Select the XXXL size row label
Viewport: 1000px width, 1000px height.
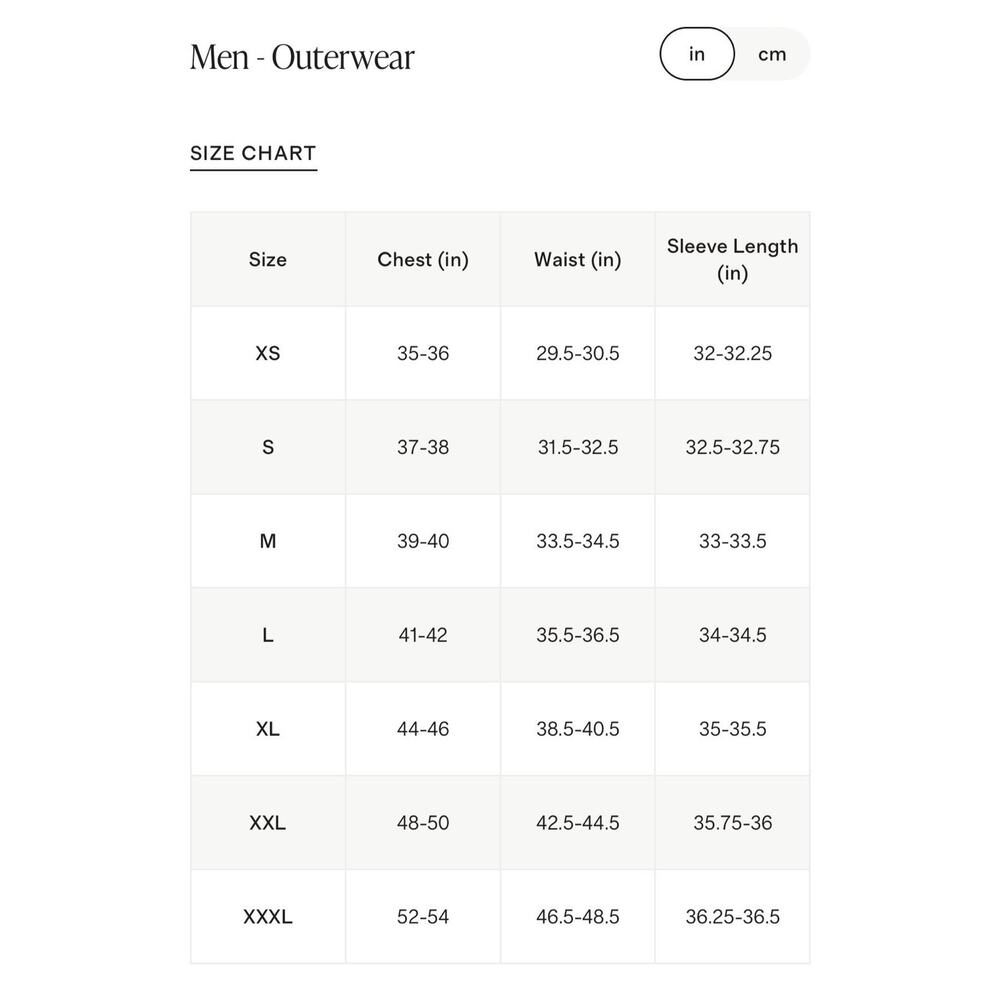[268, 916]
